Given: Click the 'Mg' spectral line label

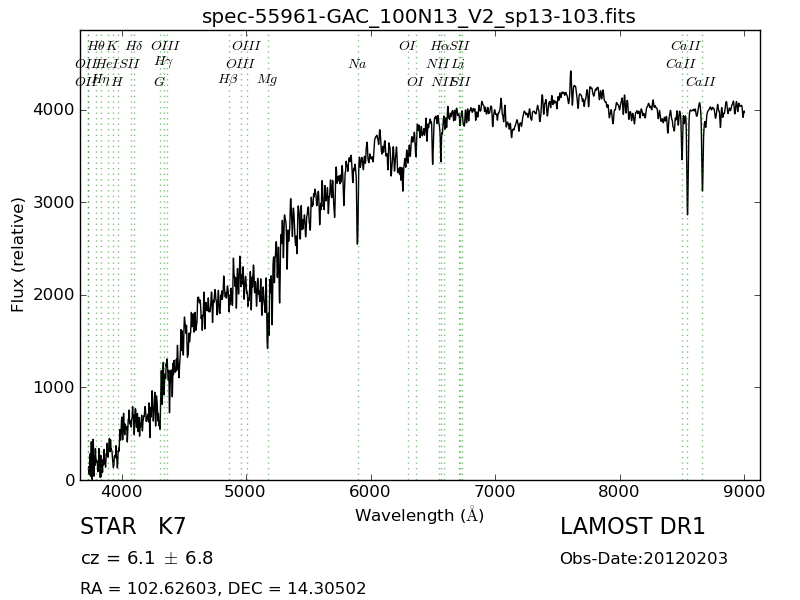Looking at the screenshot, I should point(267,80).
